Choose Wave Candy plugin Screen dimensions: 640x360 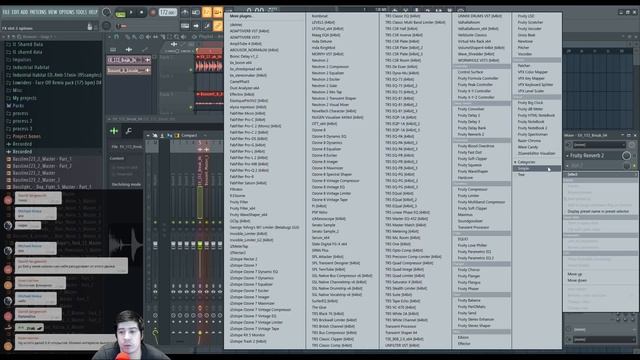[x=528, y=147]
